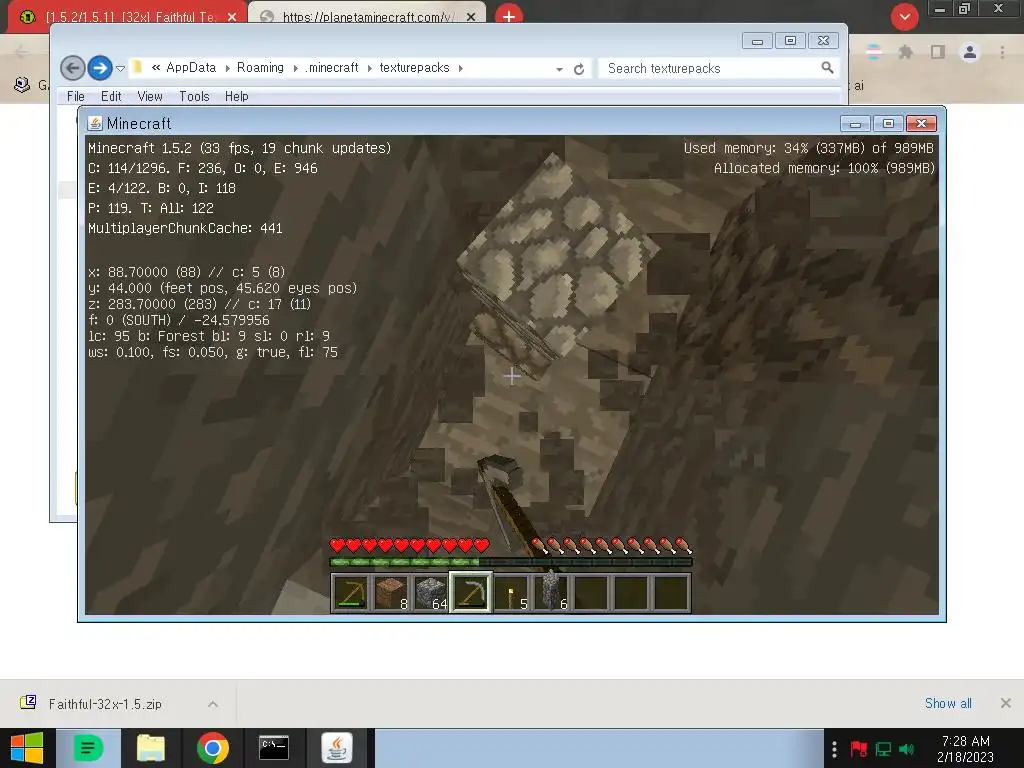The image size is (1024, 768).
Task: Select the eighth empty hotbar slot
Action: [x=631, y=593]
